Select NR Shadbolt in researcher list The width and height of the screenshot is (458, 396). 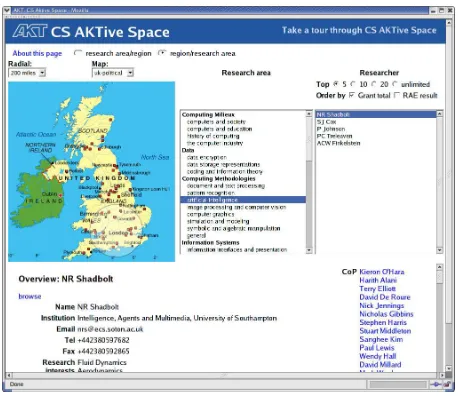point(376,114)
